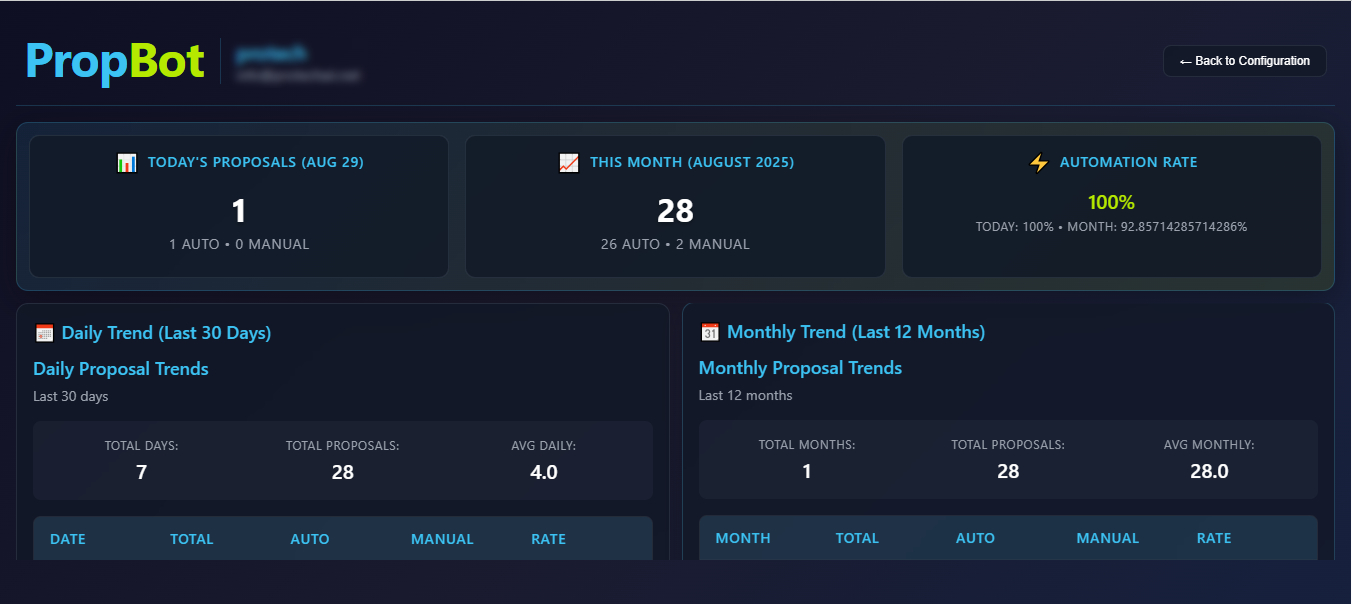Click the RATE column header in daily table
Image resolution: width=1352 pixels, height=604 pixels.
(548, 539)
